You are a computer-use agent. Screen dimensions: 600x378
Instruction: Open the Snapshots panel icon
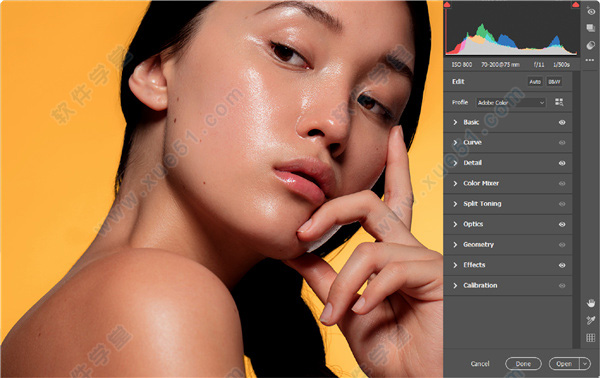[590, 28]
